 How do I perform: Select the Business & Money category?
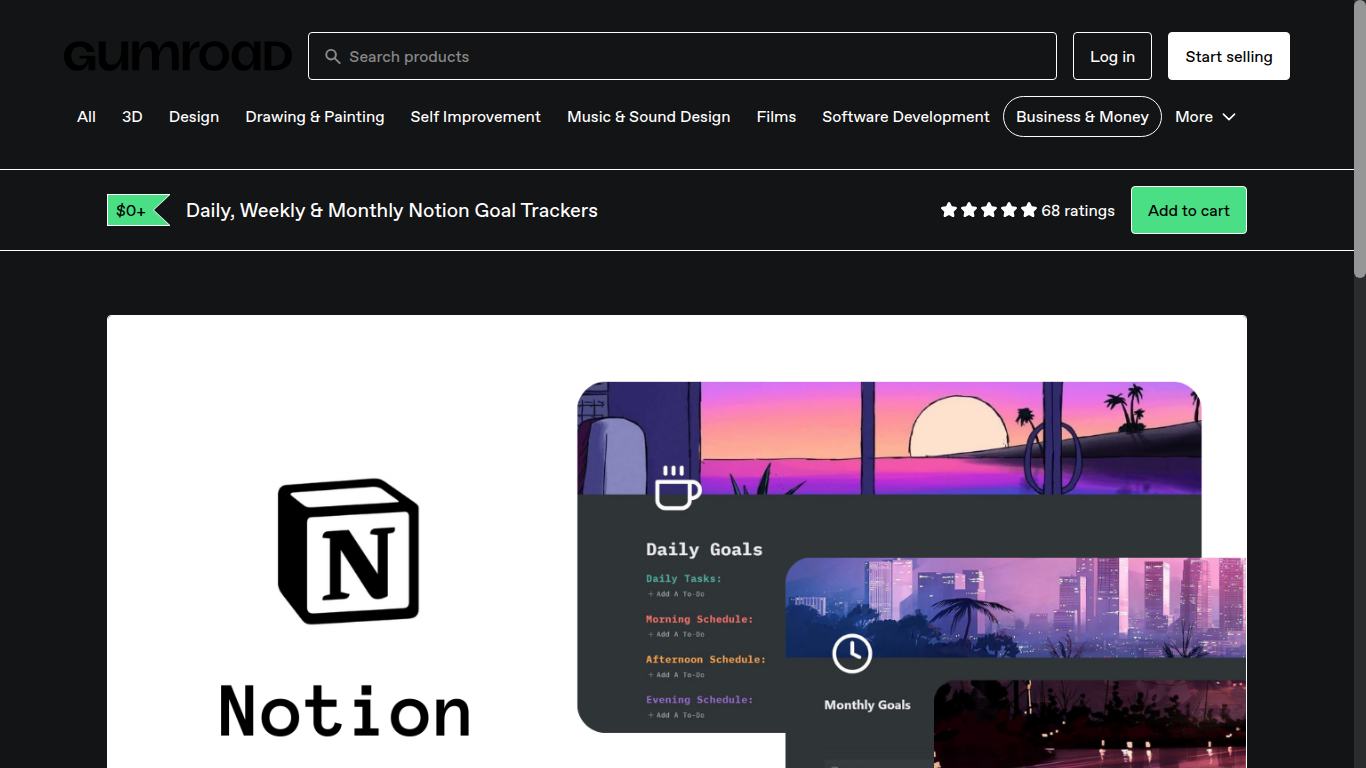pos(1082,117)
